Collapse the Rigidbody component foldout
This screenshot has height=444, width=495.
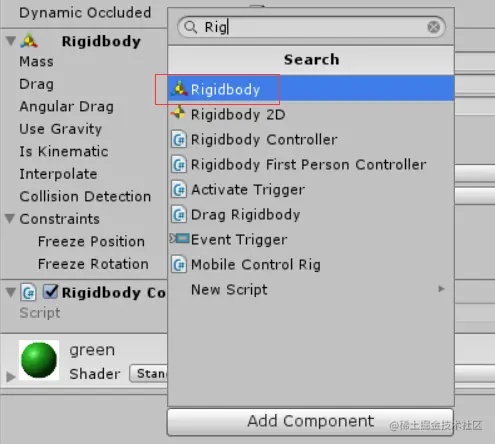(x=11, y=41)
